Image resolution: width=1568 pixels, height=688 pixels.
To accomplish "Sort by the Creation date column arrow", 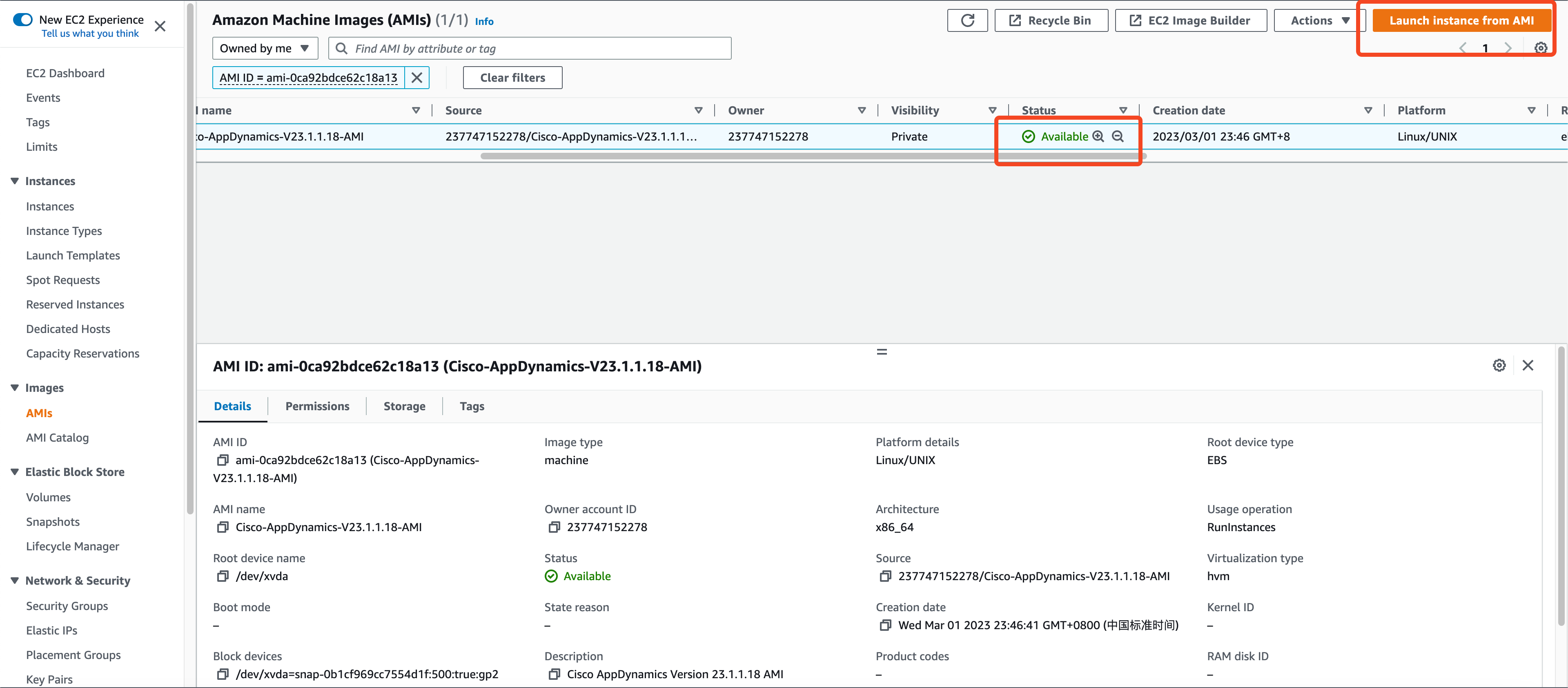I will pyautogui.click(x=1368, y=110).
